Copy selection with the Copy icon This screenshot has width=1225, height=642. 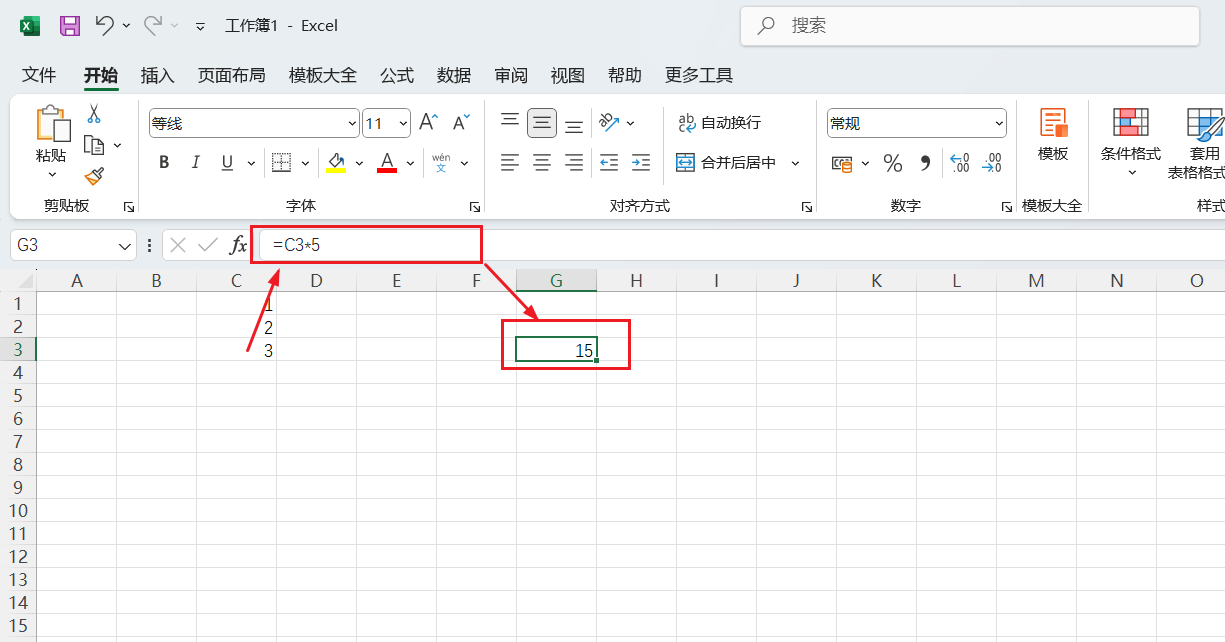95,145
